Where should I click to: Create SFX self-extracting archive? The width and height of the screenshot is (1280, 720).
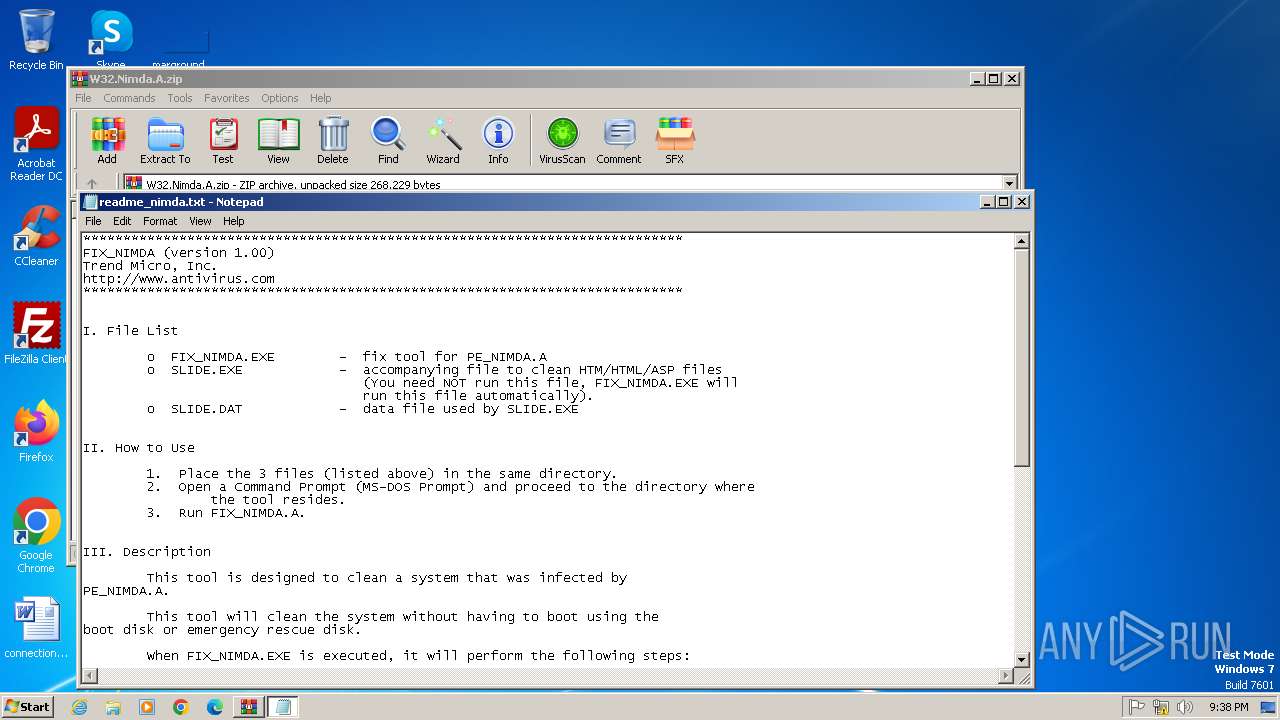tap(675, 140)
